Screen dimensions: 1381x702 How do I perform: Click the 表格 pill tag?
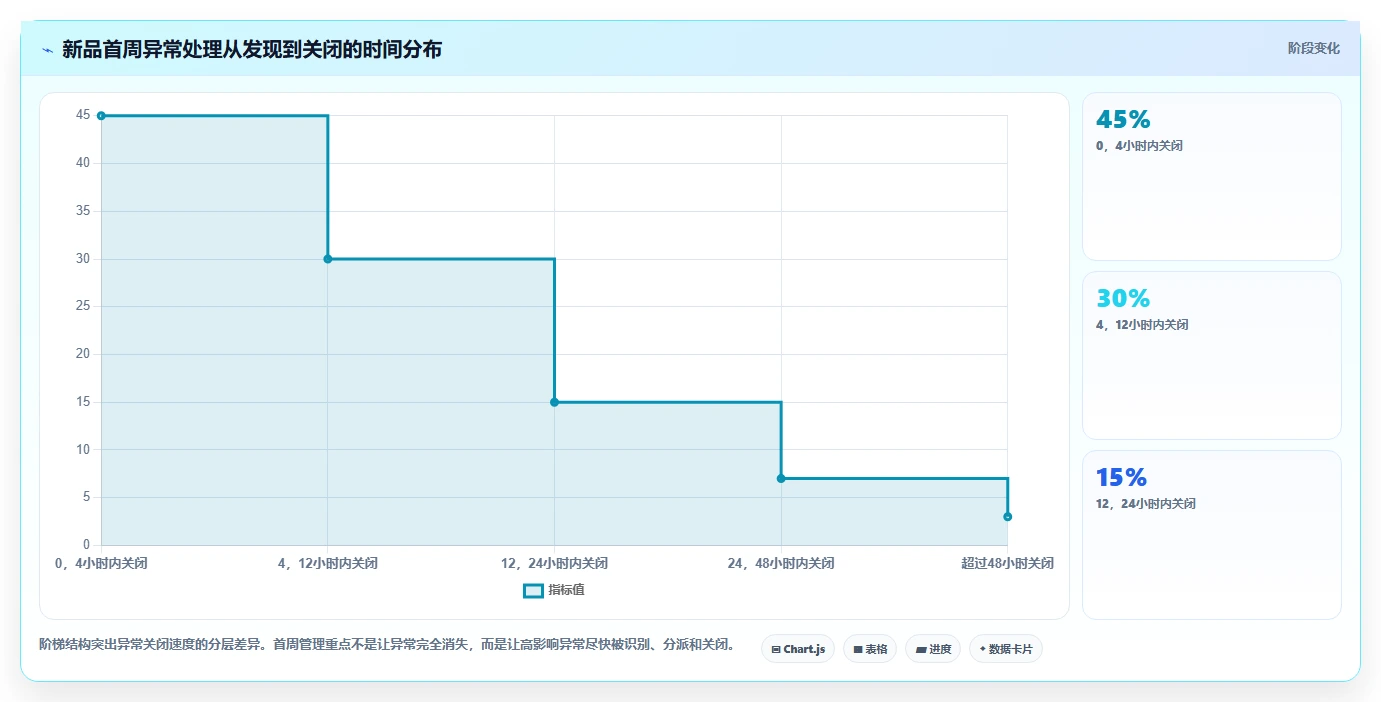pyautogui.click(x=870, y=649)
